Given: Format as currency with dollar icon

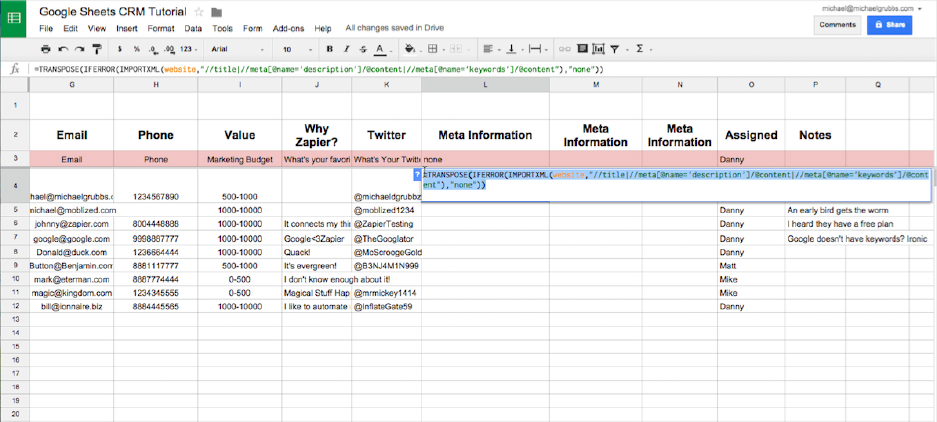Looking at the screenshot, I should pos(120,49).
